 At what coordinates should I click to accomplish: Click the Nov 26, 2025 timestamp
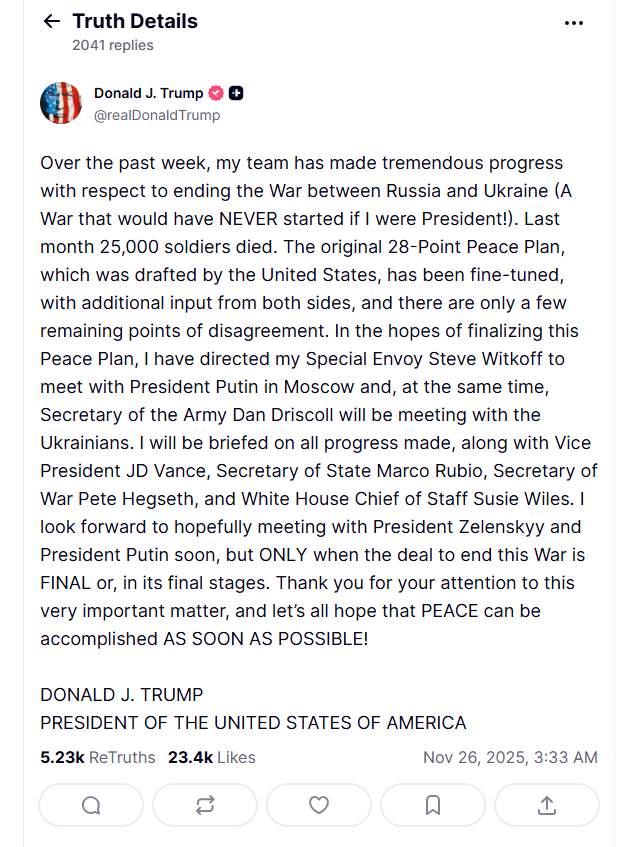coord(510,757)
